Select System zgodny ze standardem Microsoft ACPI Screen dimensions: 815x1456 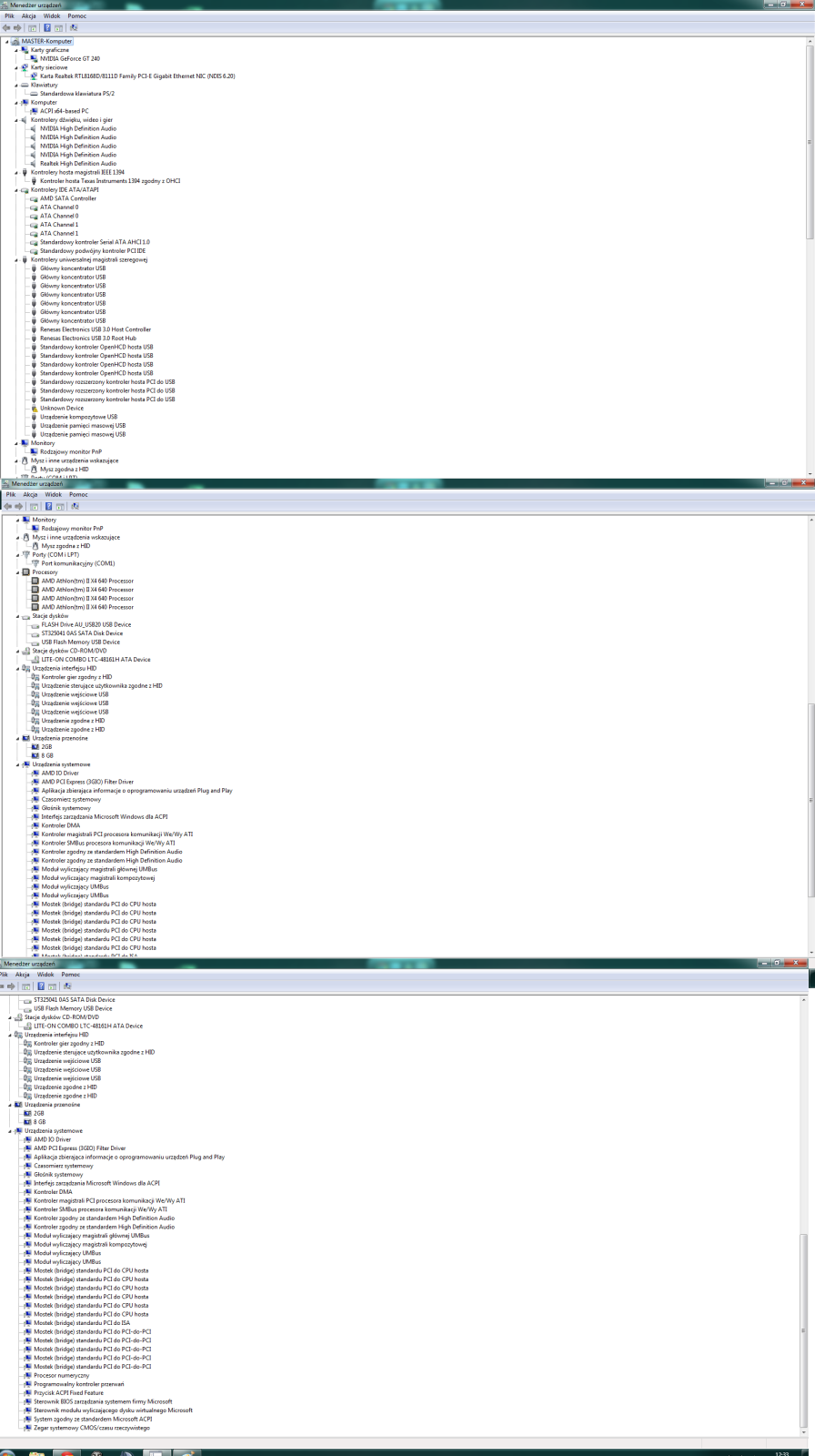coord(93,1419)
